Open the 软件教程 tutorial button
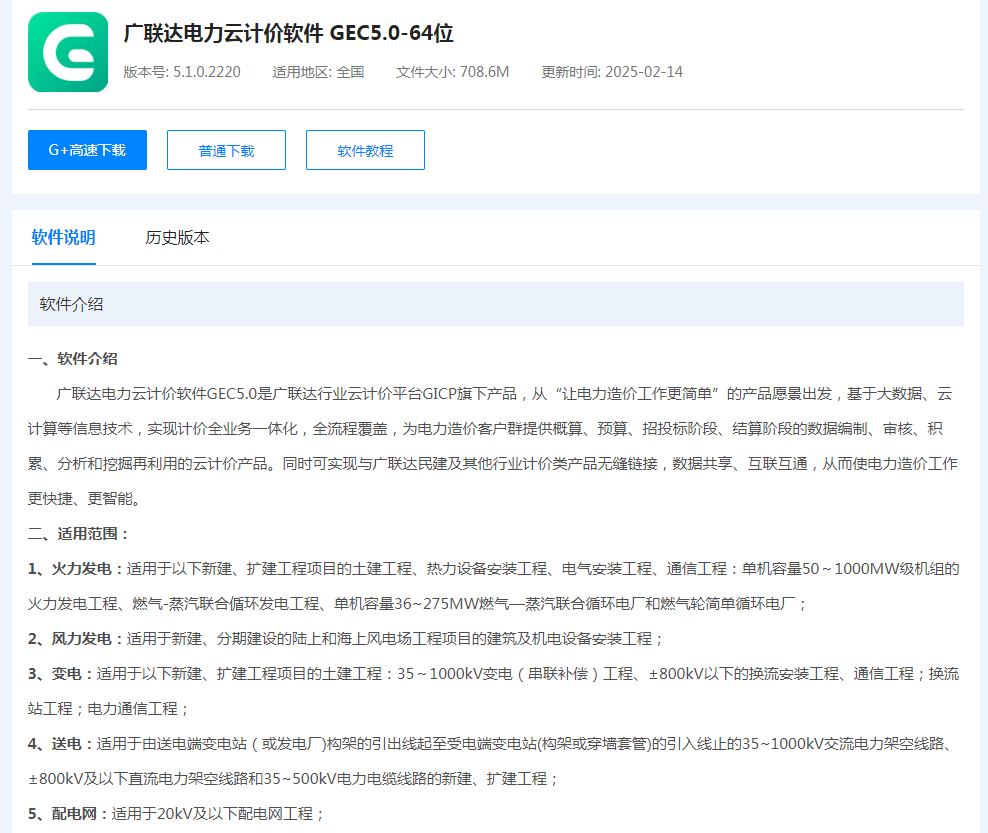 point(365,150)
